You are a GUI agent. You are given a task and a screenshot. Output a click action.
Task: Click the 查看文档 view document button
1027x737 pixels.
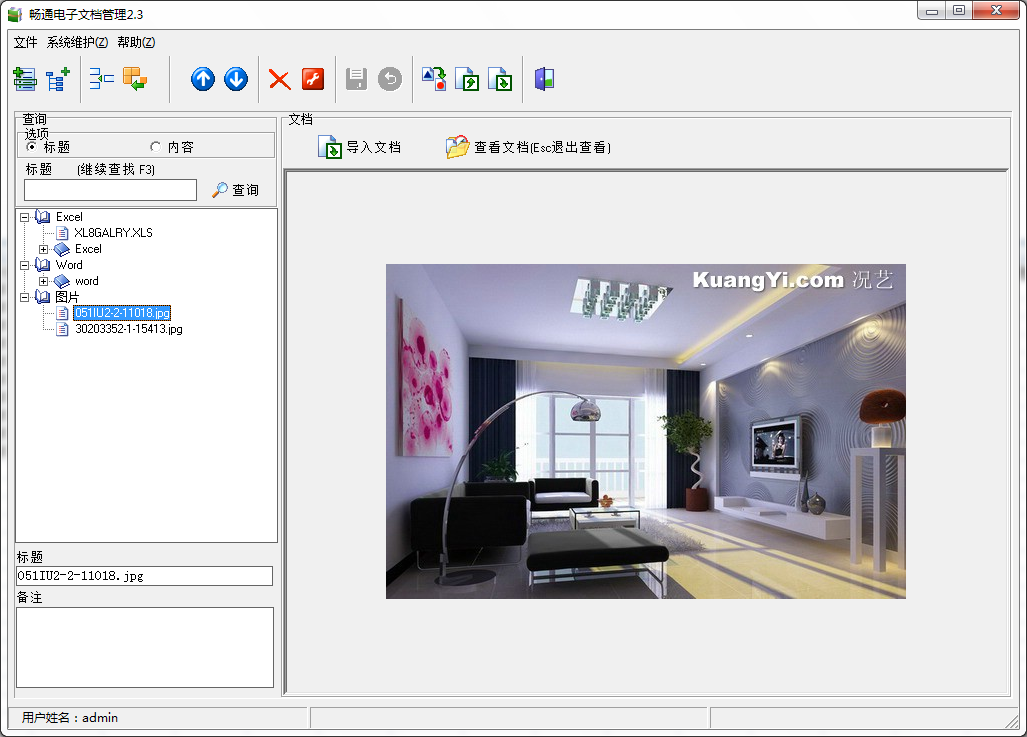pos(528,147)
